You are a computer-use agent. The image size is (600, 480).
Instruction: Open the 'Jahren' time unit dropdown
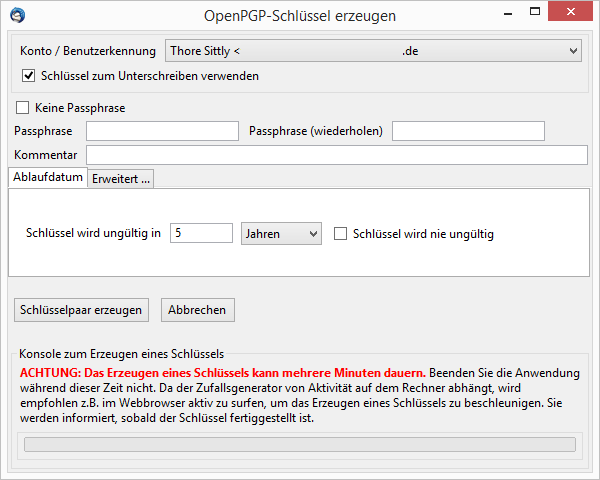pos(281,233)
